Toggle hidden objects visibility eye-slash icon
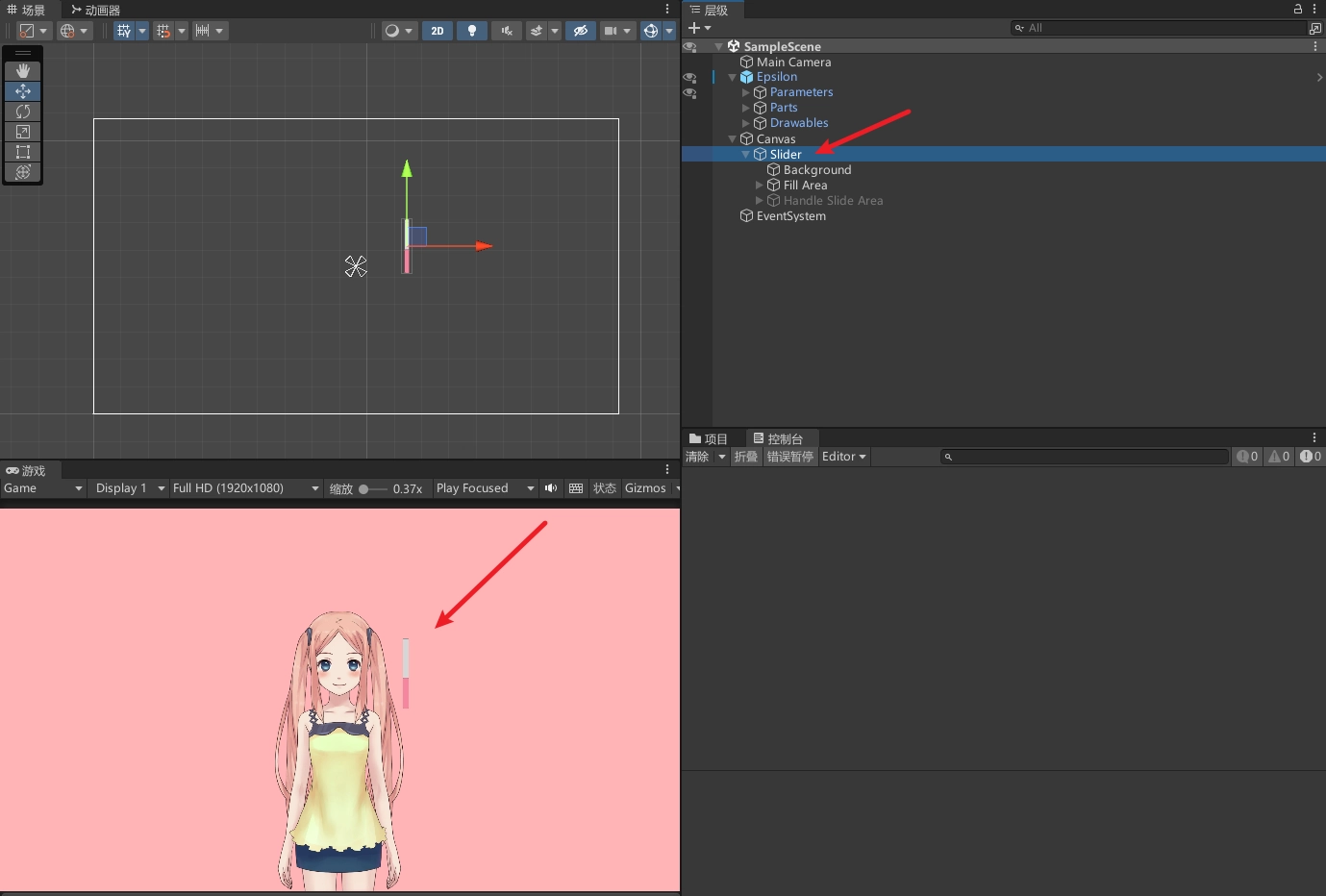Image resolution: width=1326 pixels, height=896 pixels. [x=580, y=31]
